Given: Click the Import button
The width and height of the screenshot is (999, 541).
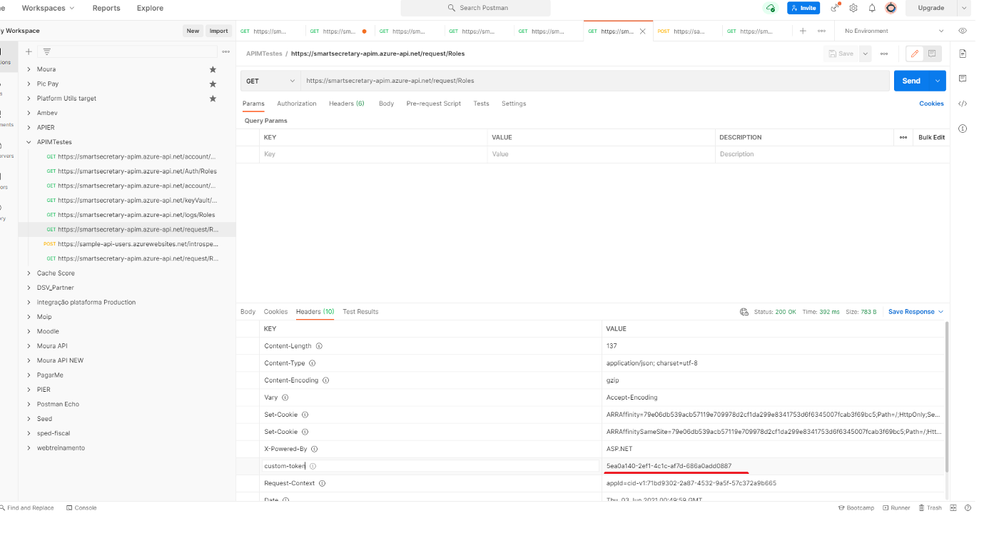Looking at the screenshot, I should 219,31.
